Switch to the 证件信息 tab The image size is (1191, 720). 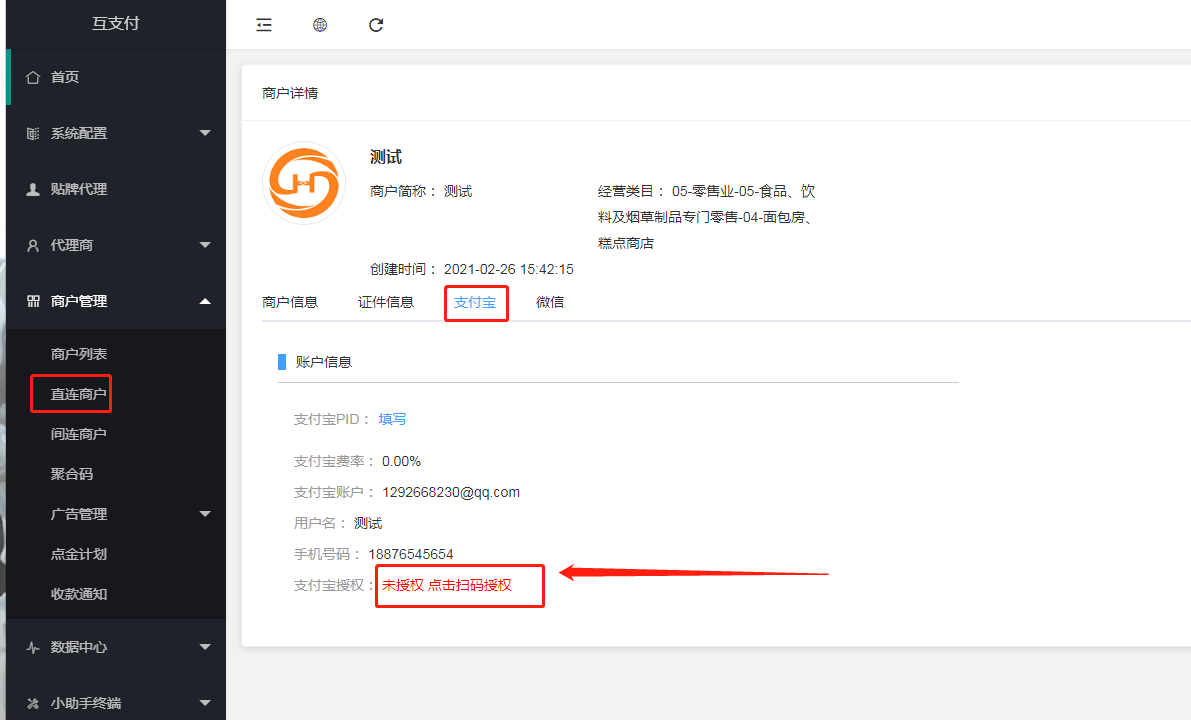pos(386,302)
